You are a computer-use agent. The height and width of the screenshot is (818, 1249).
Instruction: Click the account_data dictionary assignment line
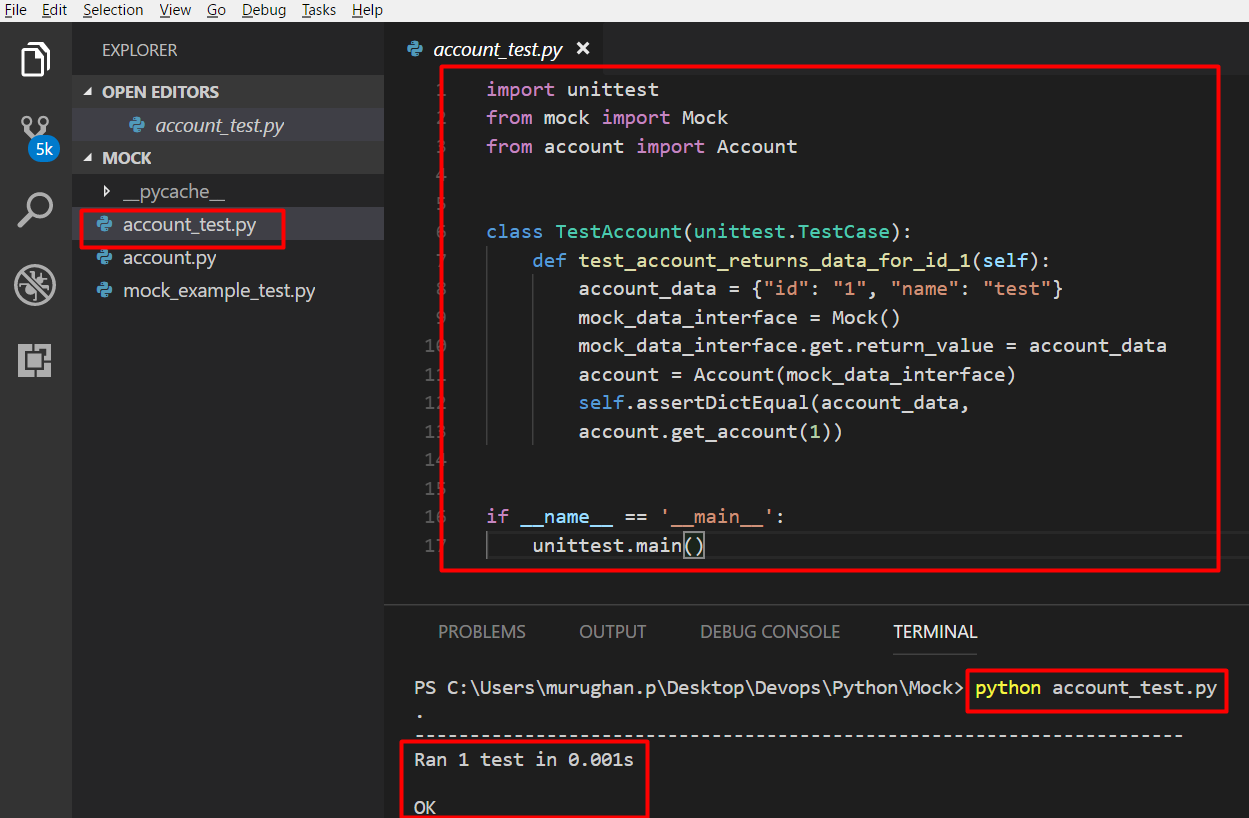coord(820,289)
